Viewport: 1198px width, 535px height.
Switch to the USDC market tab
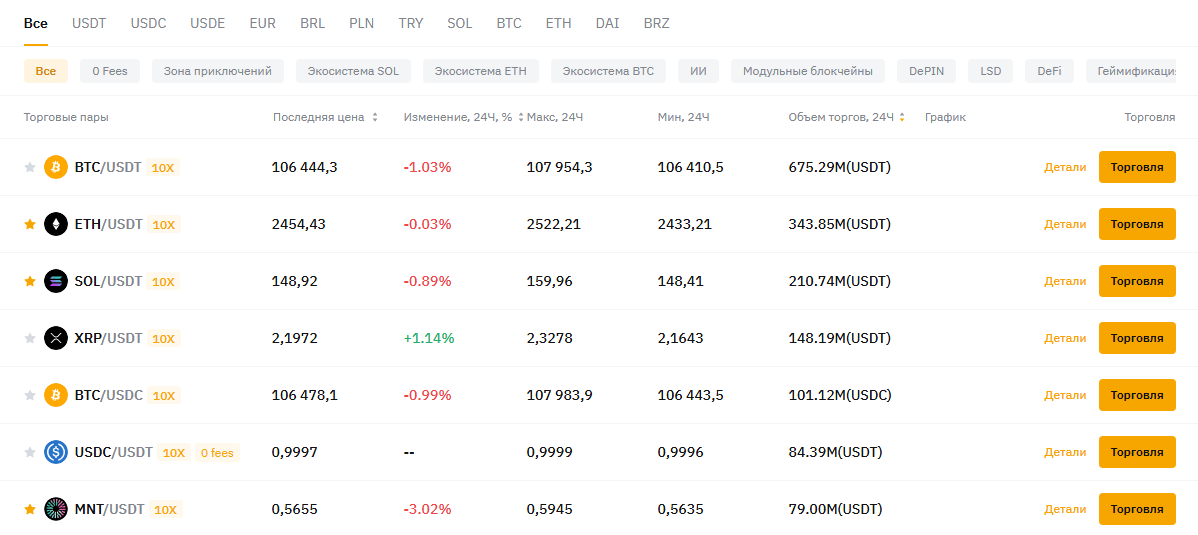click(148, 23)
